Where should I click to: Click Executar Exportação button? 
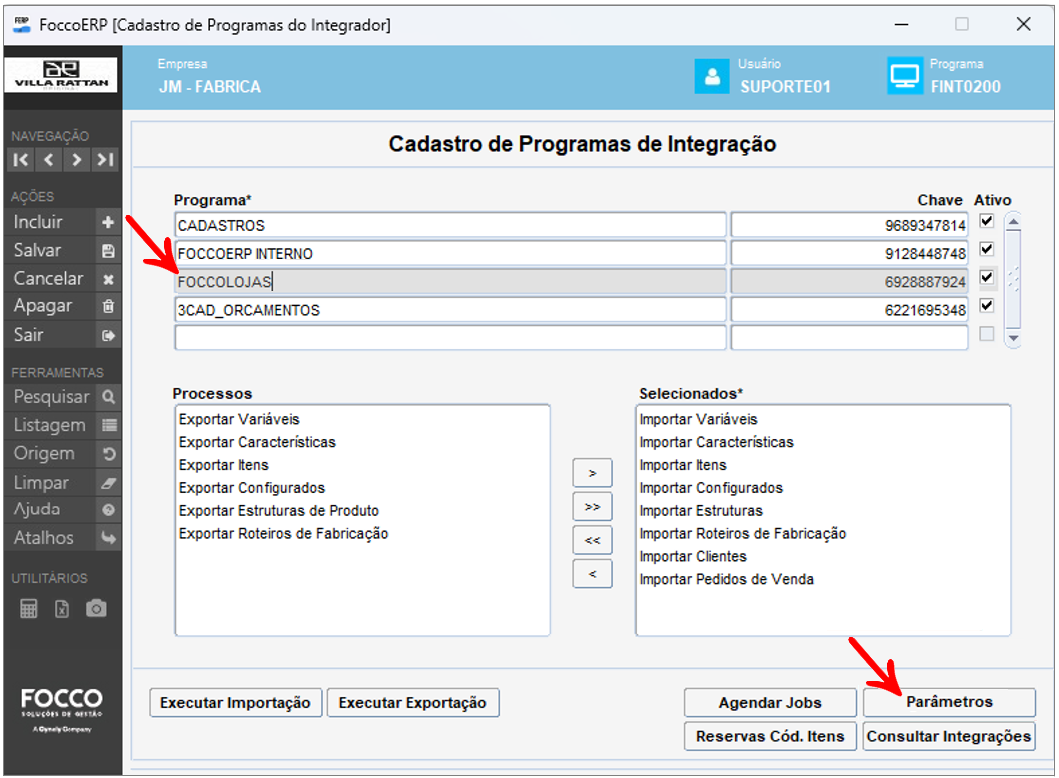[x=413, y=703]
